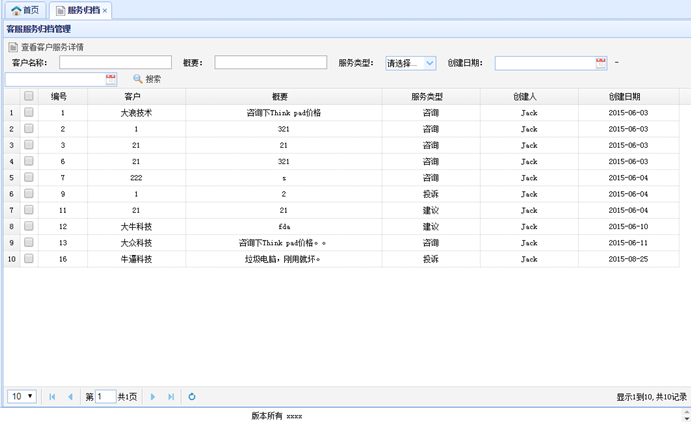The width and height of the screenshot is (691, 422).
Task: Click the 牛逼科技 customer cell
Action: coord(136,259)
